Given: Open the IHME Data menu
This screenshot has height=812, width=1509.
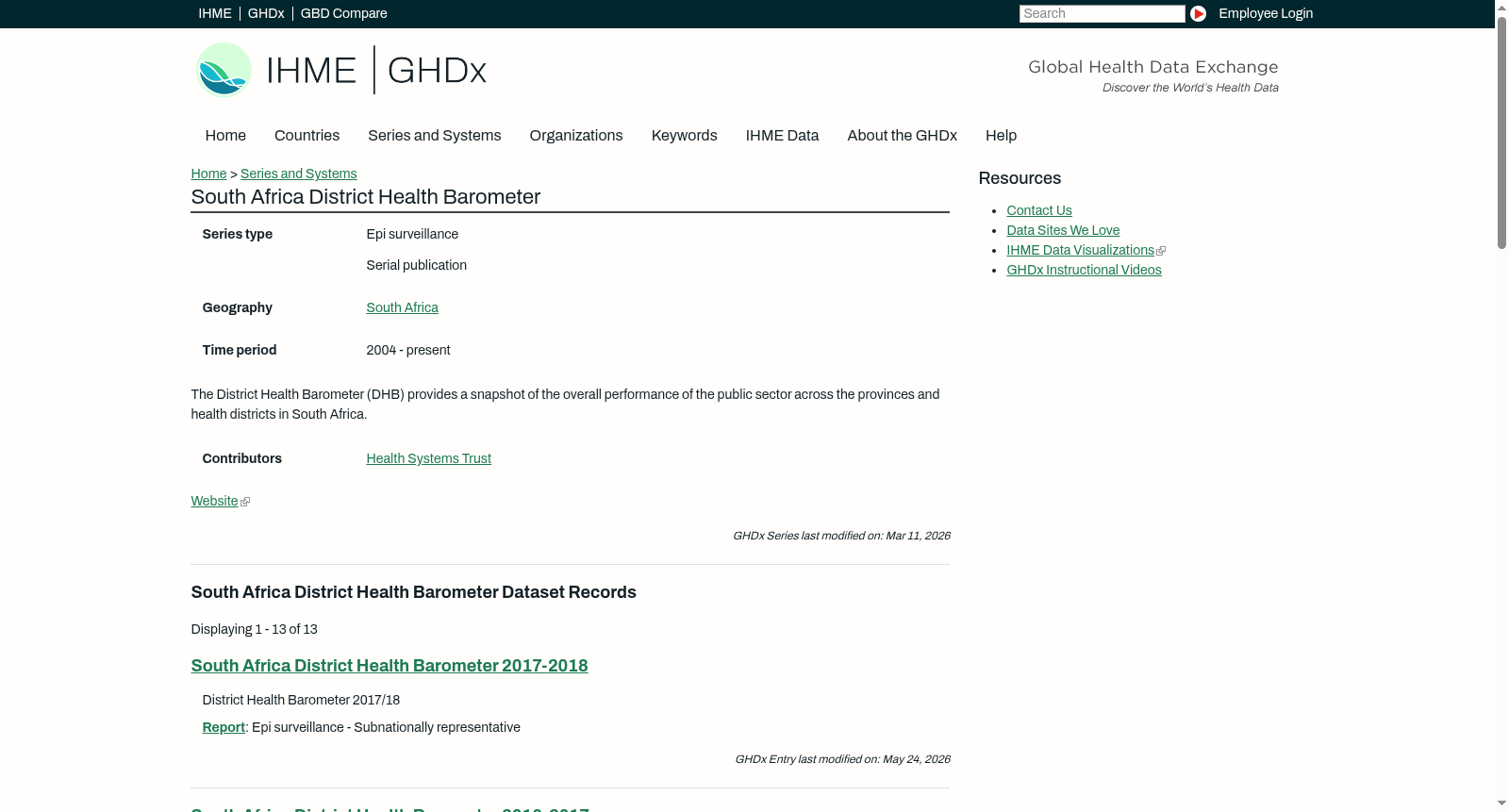Looking at the screenshot, I should click(x=782, y=136).
